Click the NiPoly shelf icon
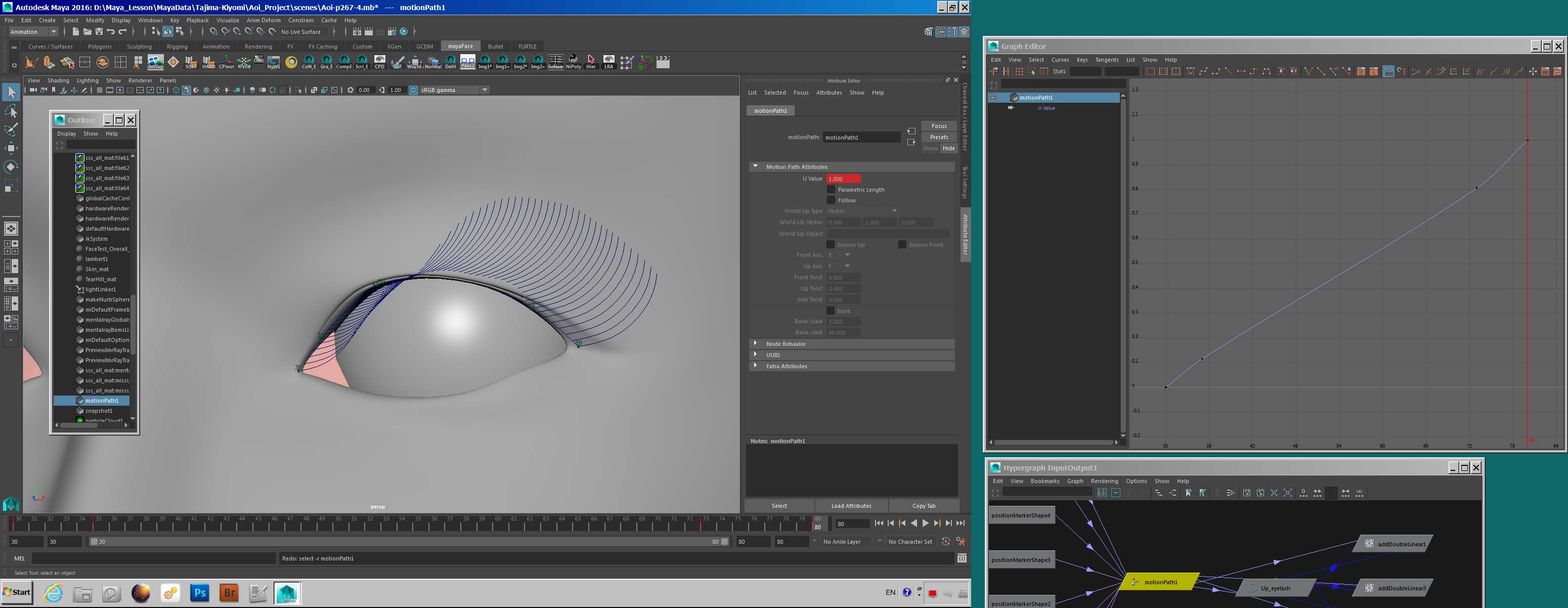The height and width of the screenshot is (608, 1568). pos(573,62)
